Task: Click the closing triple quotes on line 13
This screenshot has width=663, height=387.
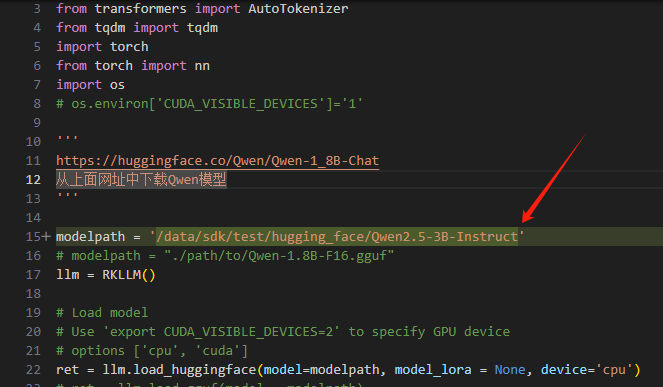Action: click(x=67, y=195)
